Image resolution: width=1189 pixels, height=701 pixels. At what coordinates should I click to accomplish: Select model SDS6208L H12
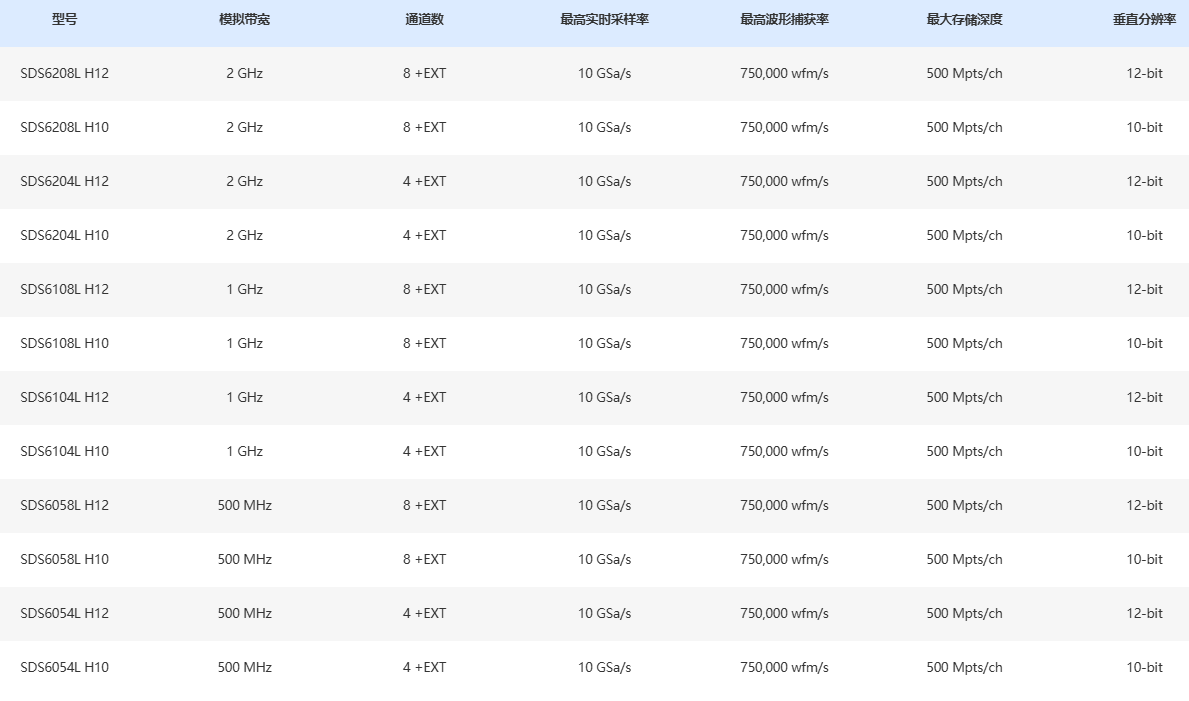click(64, 74)
